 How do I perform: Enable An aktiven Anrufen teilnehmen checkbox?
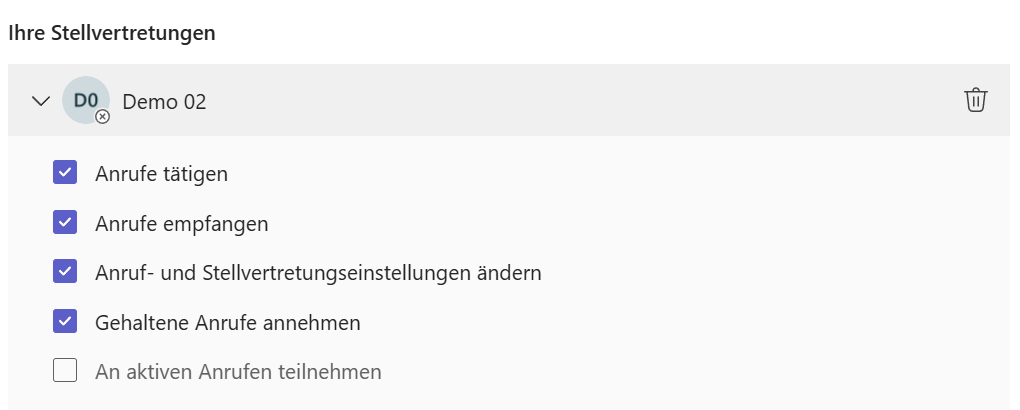tap(65, 371)
